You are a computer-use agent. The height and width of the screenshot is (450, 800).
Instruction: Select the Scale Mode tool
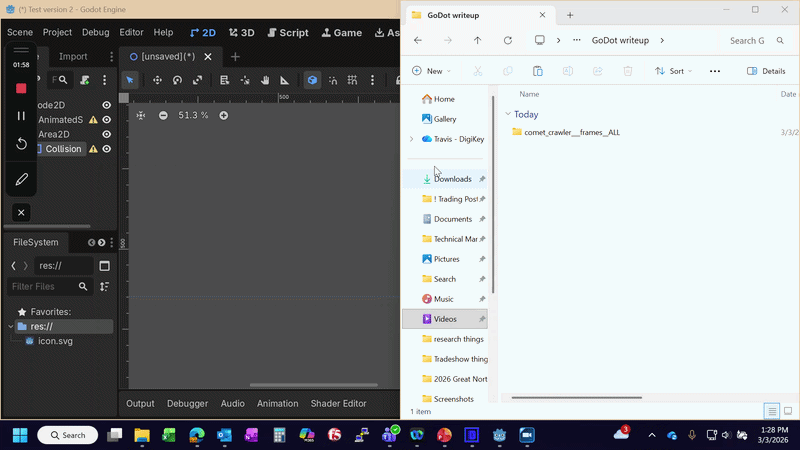coord(197,80)
